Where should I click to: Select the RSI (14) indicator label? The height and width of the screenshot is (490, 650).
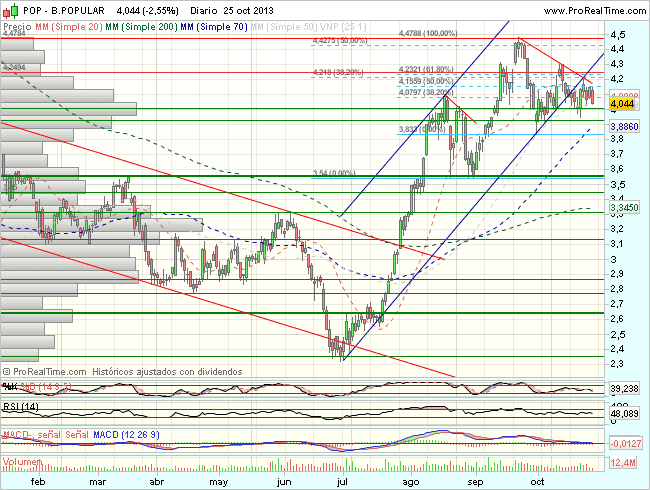(x=21, y=406)
